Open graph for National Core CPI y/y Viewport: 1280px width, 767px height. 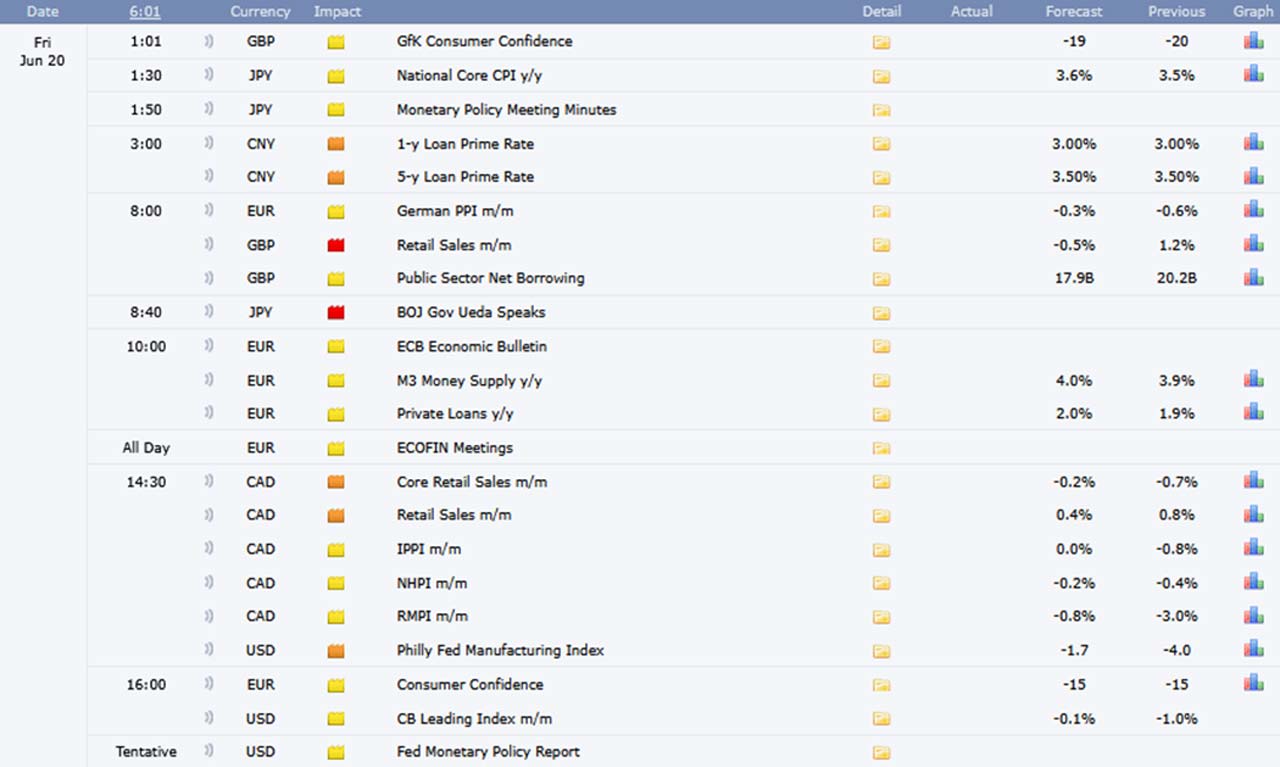pyautogui.click(x=1253, y=75)
